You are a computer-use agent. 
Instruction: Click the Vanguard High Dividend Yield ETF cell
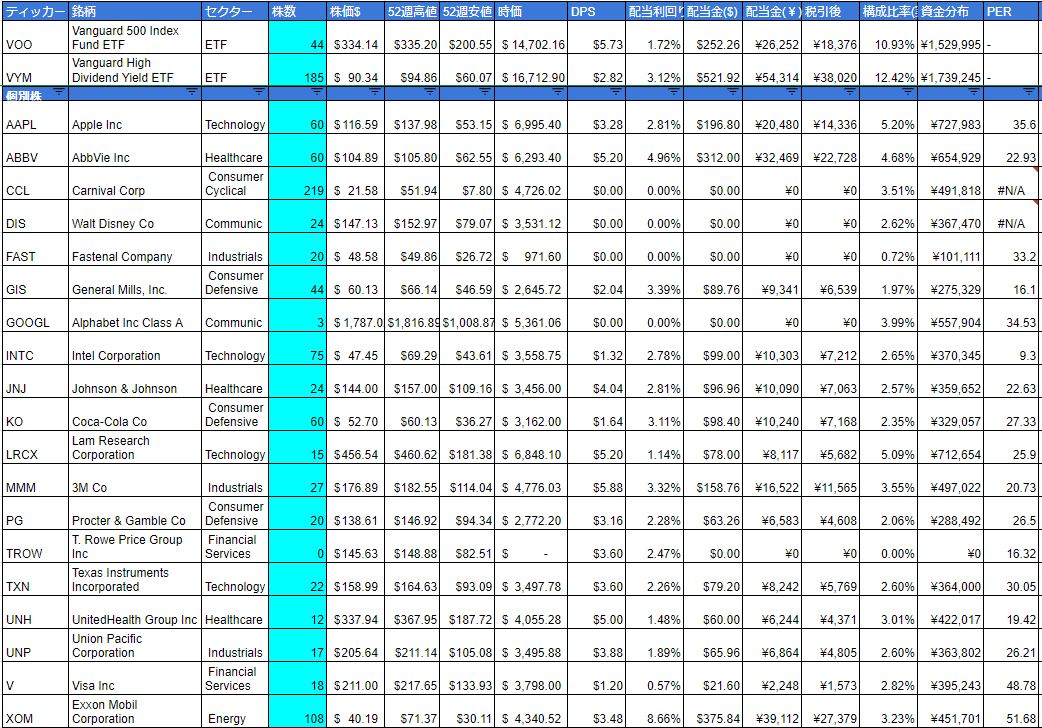click(x=135, y=70)
